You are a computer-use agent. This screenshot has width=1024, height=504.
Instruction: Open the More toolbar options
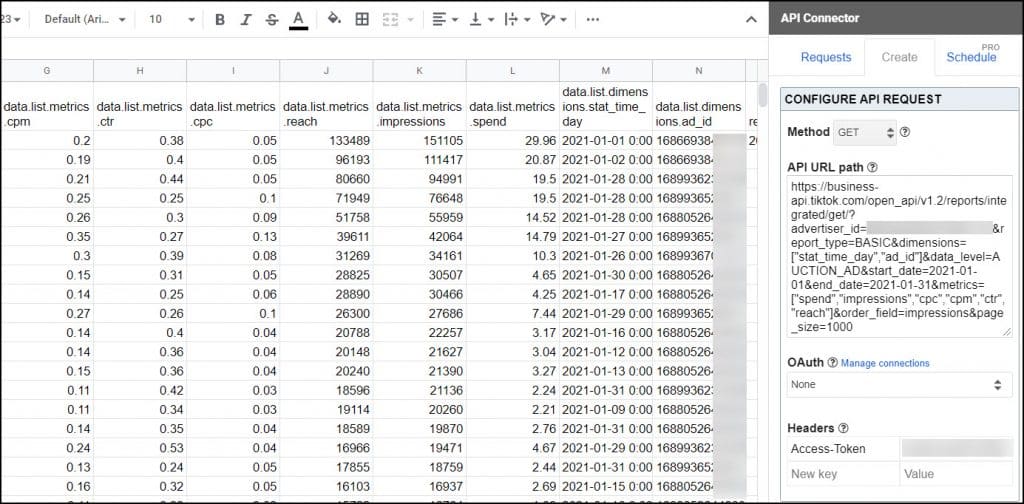[x=593, y=20]
